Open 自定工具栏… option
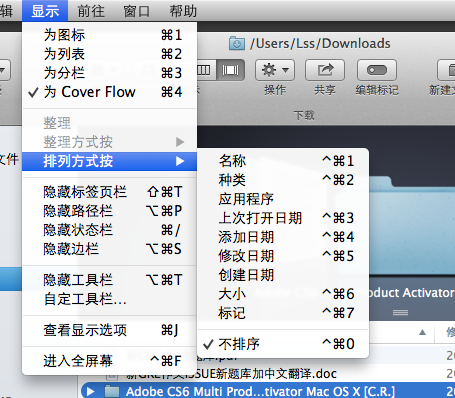Screen dimensions: 455x398 109,299
